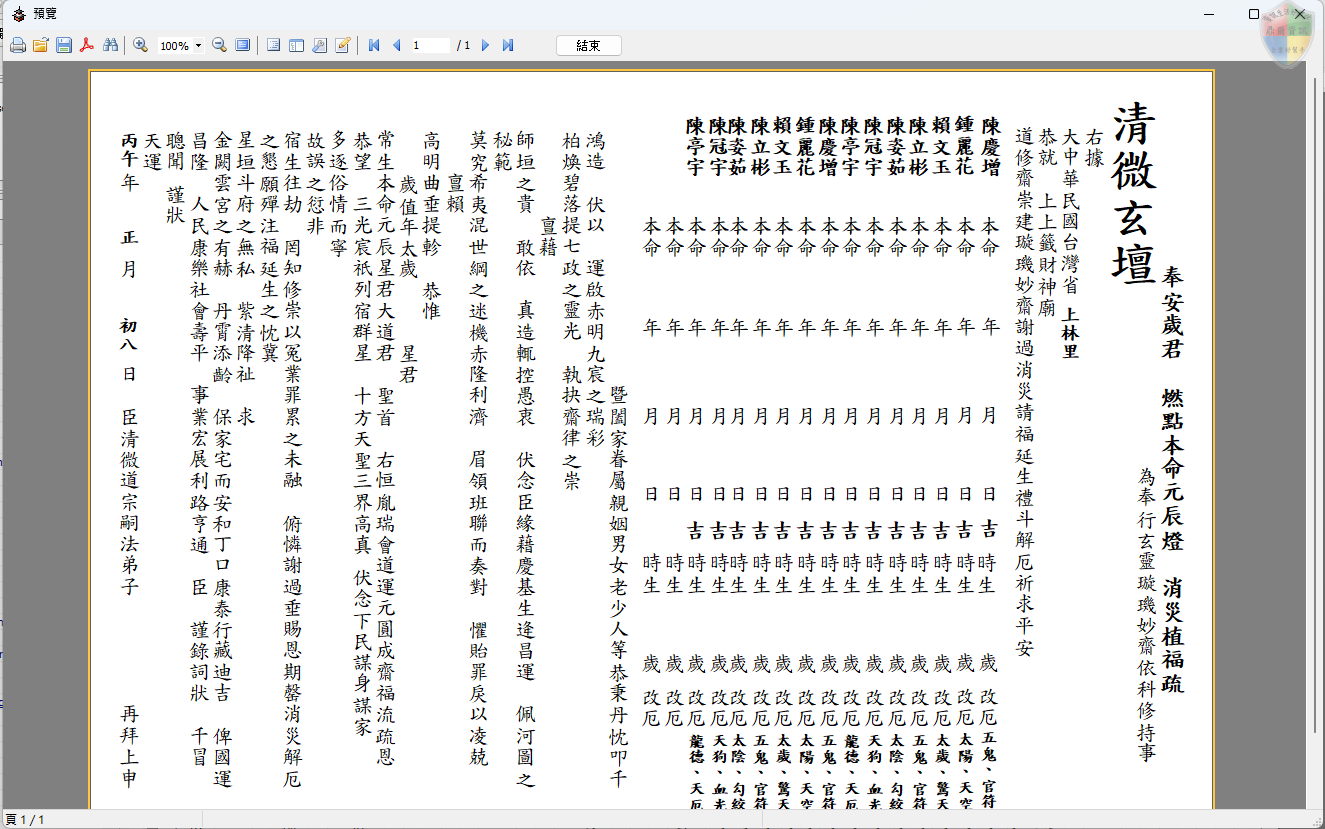Click the Print icon in toolbar
Viewport: 1325px width, 829px height.
pos(18,46)
